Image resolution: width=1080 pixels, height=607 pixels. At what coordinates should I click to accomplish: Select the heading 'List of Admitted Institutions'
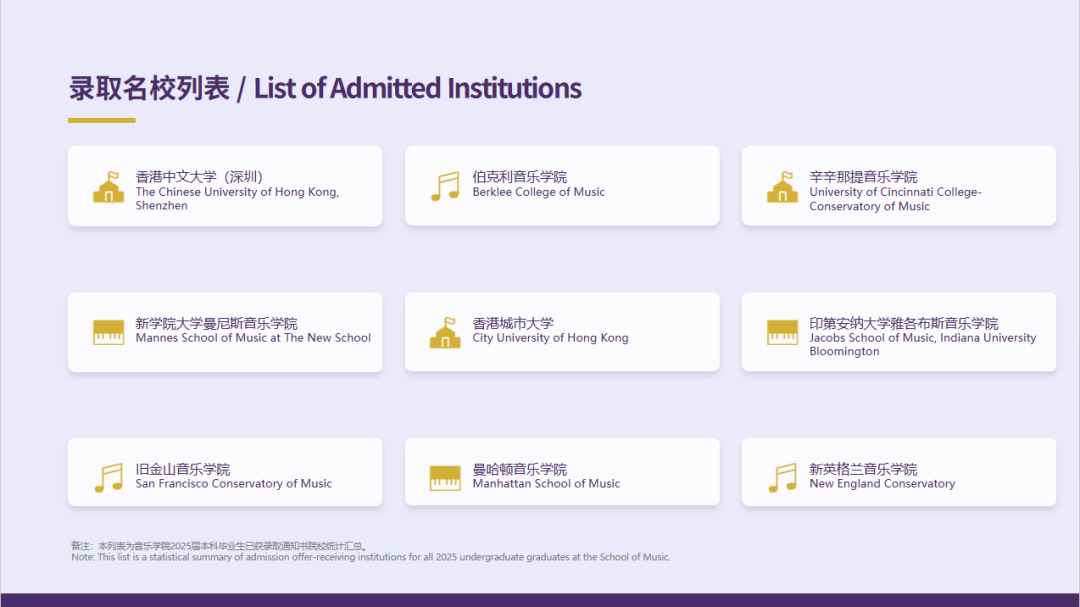[x=417, y=88]
